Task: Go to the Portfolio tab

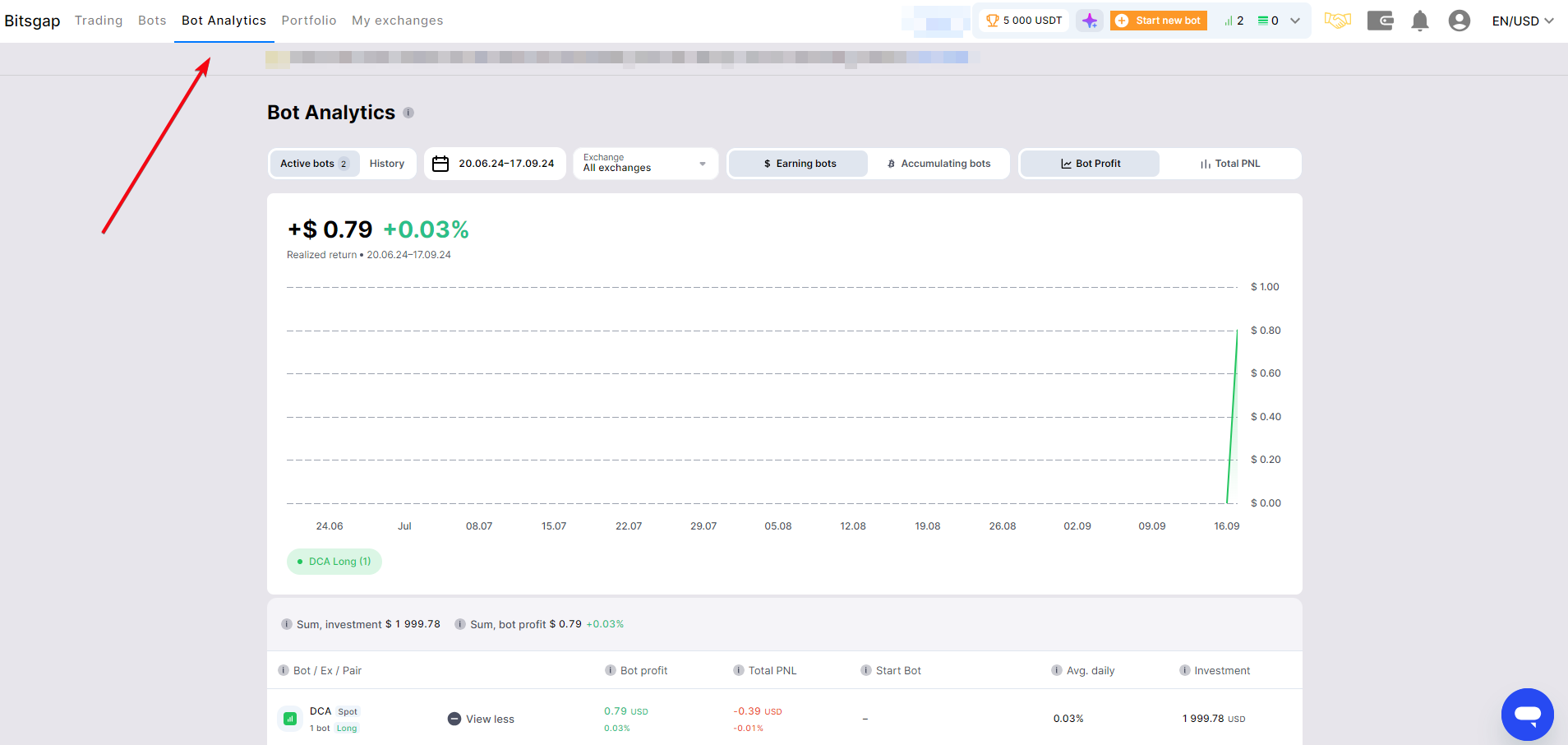Action: pos(309,21)
